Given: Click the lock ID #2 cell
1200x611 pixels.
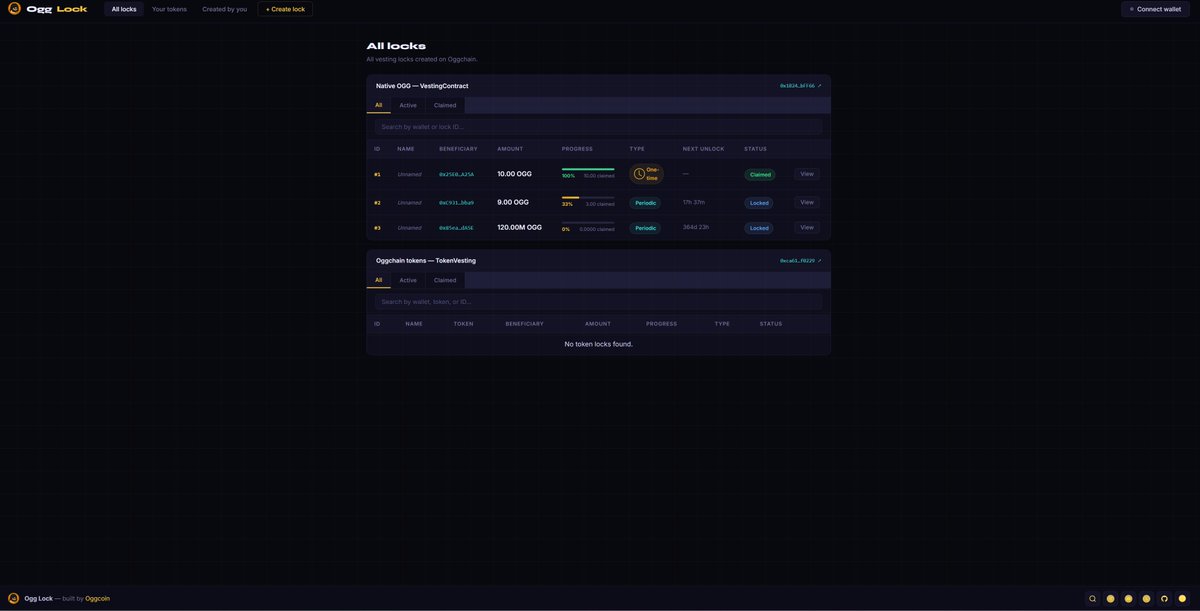Looking at the screenshot, I should 377,203.
